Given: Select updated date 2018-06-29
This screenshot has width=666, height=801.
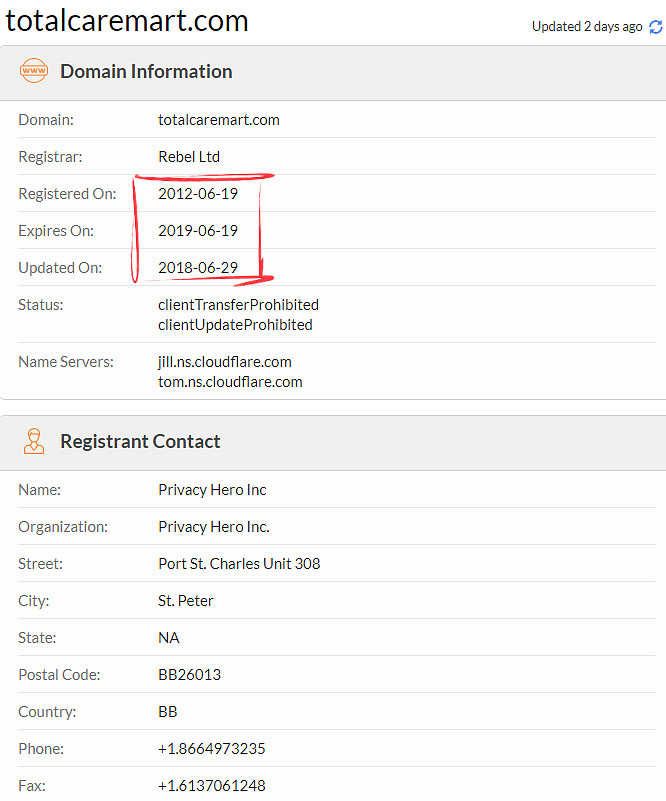Looking at the screenshot, I should pyautogui.click(x=198, y=268).
